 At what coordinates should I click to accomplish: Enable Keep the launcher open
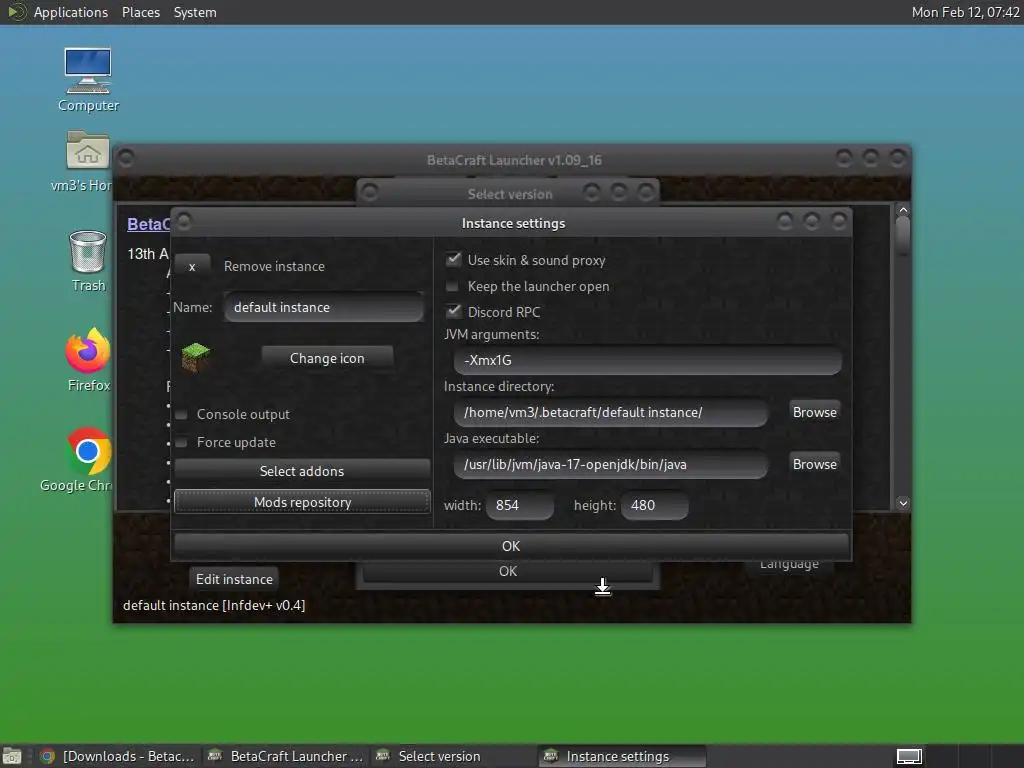[x=452, y=286]
